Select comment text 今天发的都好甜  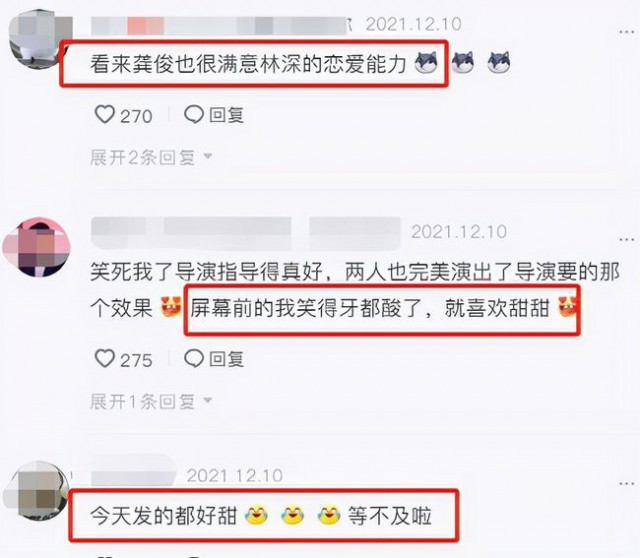tap(164, 516)
